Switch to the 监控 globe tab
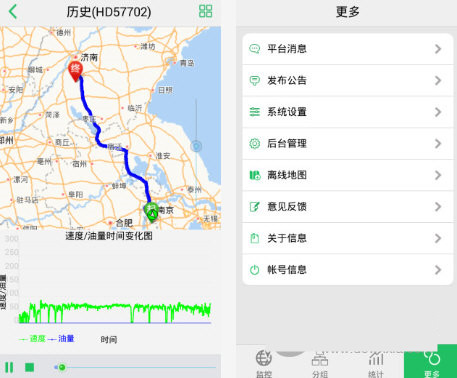Image resolution: width=457 pixels, height=378 pixels. coord(264,363)
